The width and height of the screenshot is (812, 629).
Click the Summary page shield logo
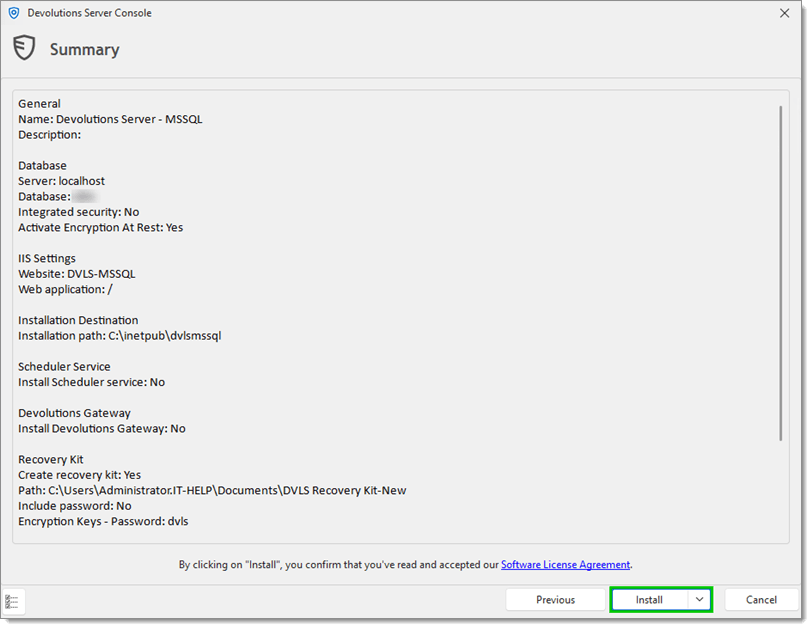pyautogui.click(x=24, y=48)
